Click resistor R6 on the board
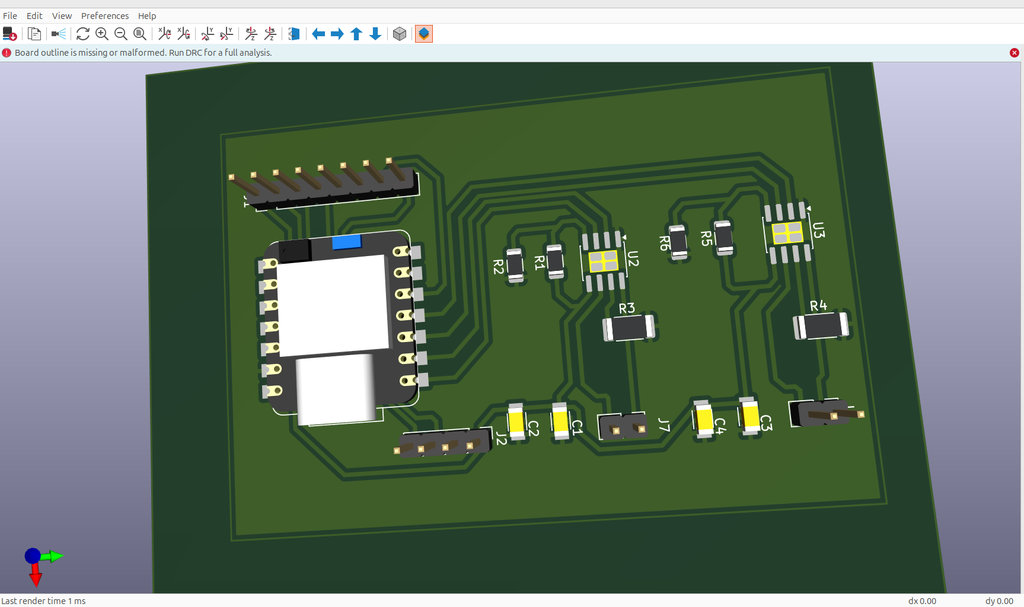Image resolution: width=1024 pixels, height=607 pixels. pyautogui.click(x=678, y=242)
